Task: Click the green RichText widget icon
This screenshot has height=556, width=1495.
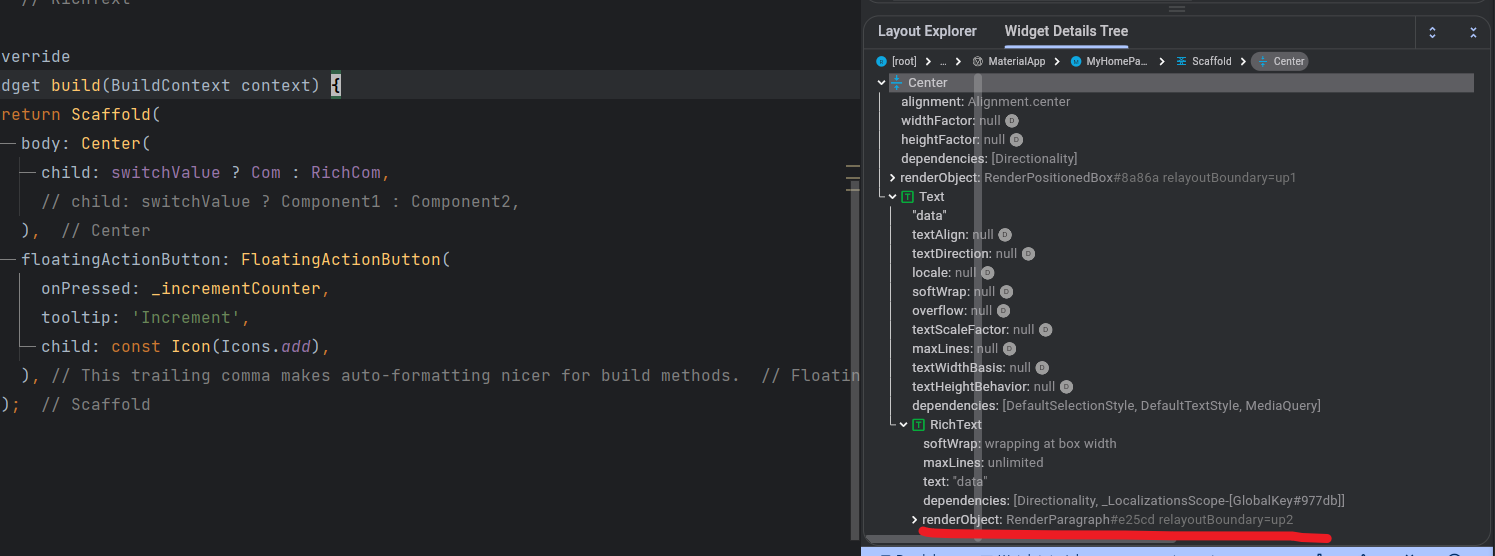Action: (x=918, y=425)
